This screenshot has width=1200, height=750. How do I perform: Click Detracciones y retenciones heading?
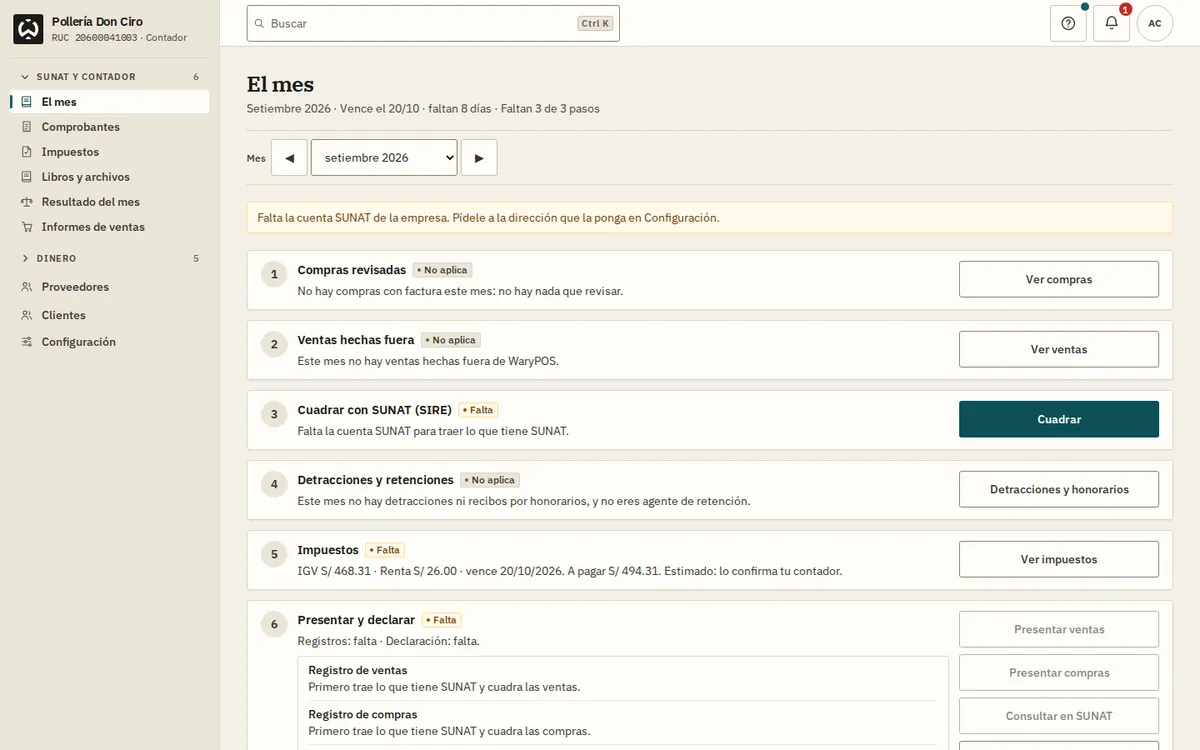click(376, 480)
